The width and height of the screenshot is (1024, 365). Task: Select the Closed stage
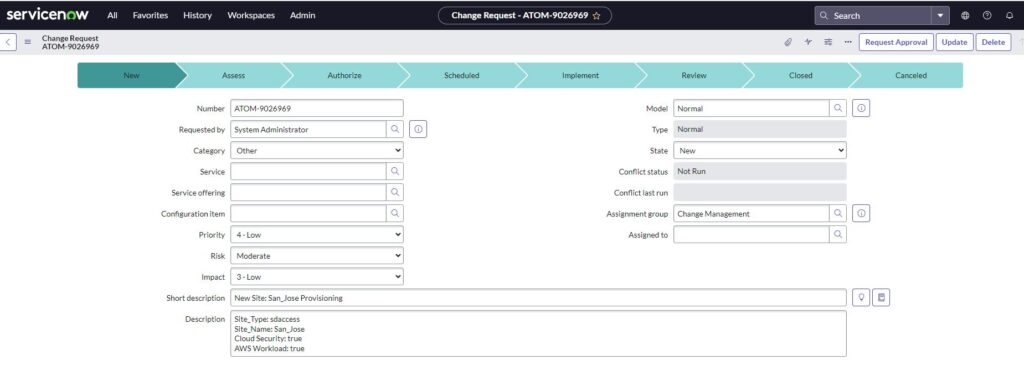tap(800, 75)
